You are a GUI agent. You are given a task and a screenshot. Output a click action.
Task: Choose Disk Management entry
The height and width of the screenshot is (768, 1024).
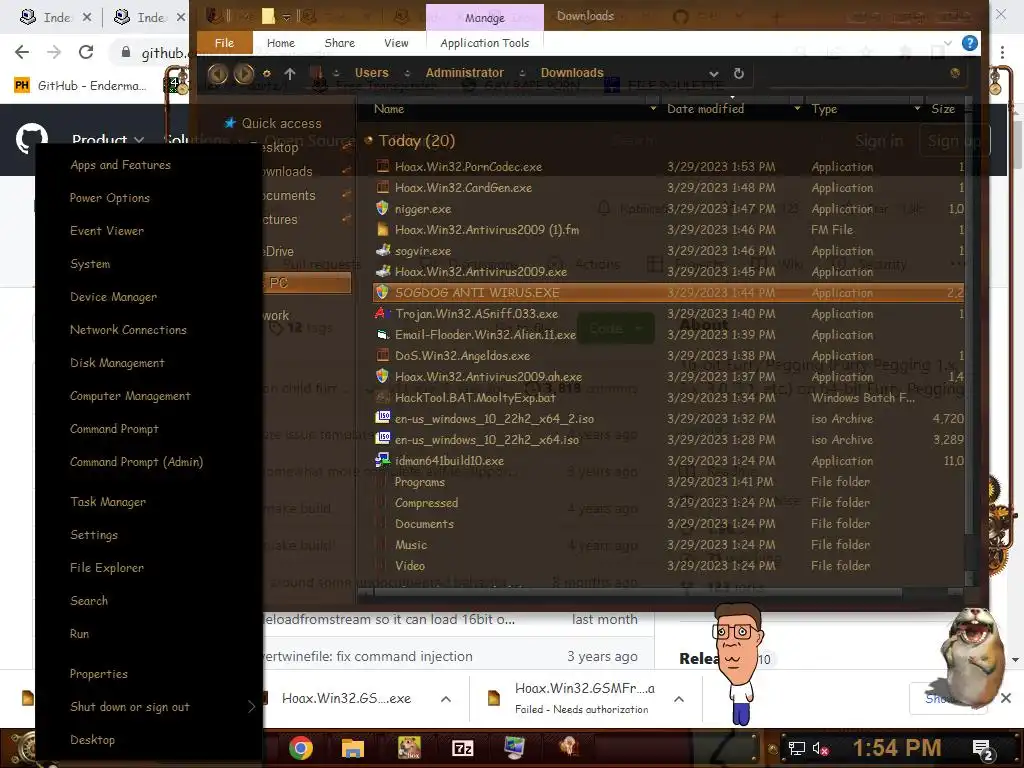coord(117,362)
